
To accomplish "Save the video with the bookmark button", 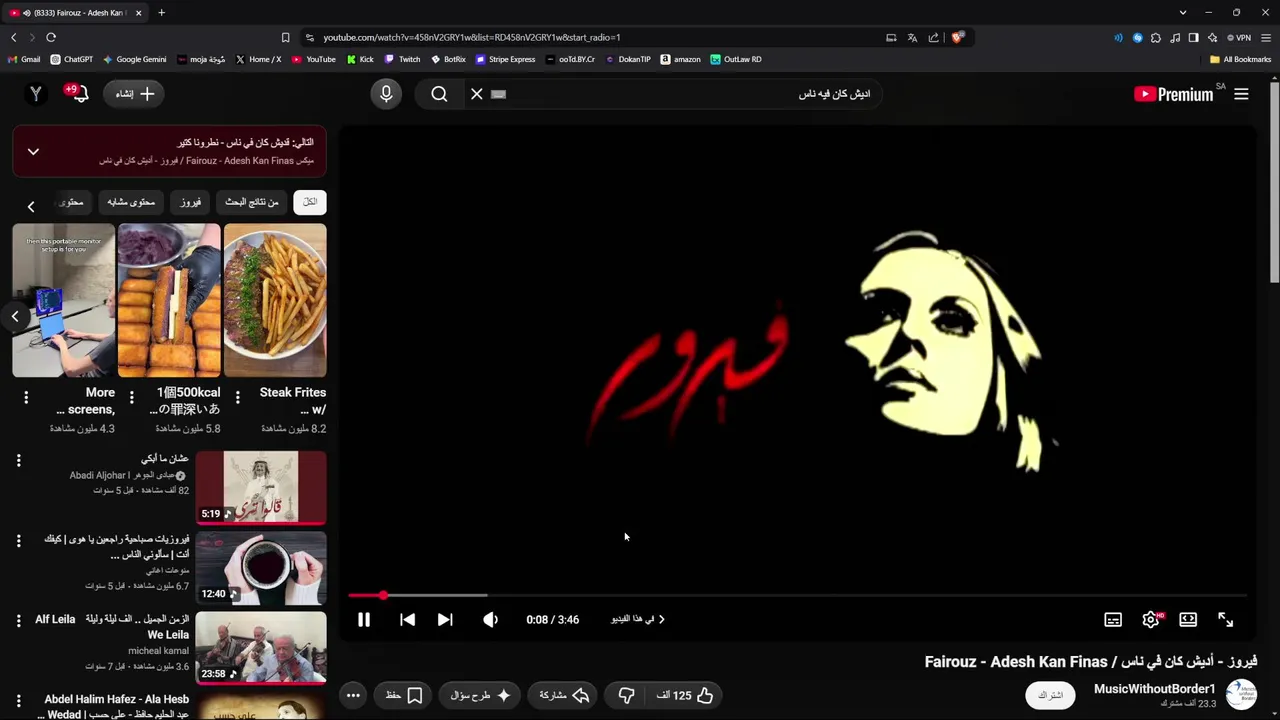I will 404,695.
